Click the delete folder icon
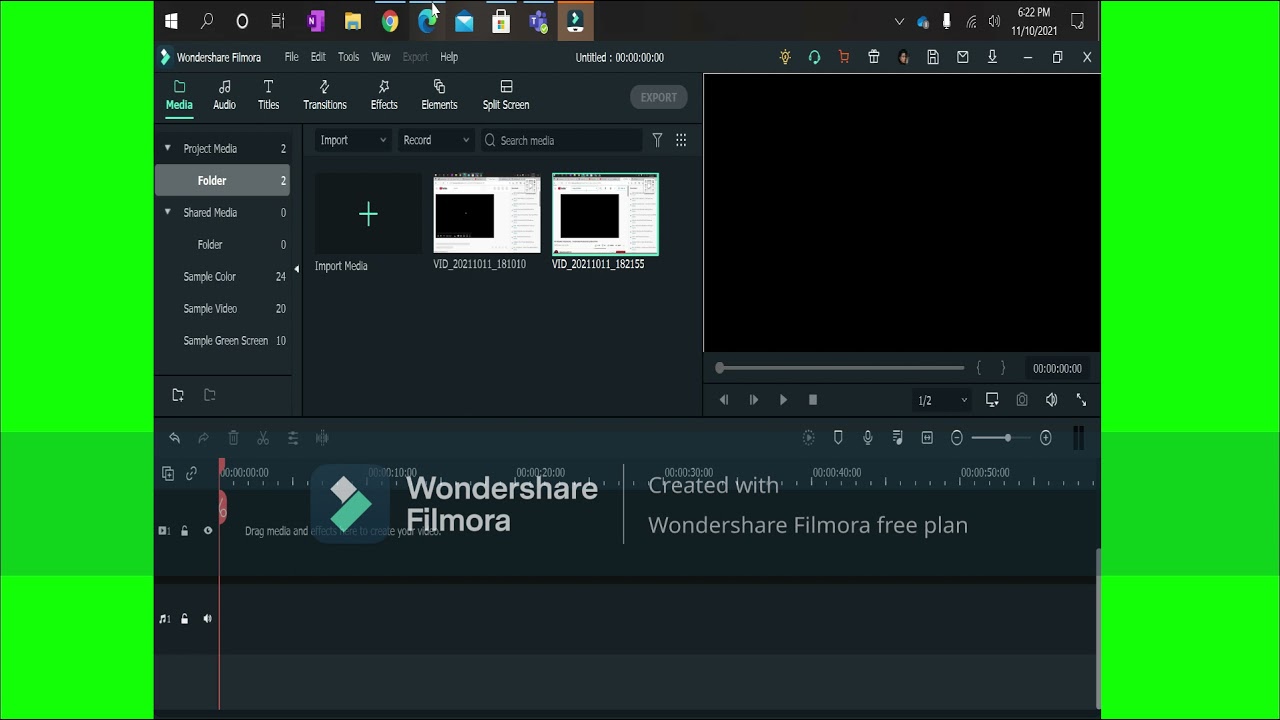This screenshot has height=720, width=1280. tap(210, 395)
